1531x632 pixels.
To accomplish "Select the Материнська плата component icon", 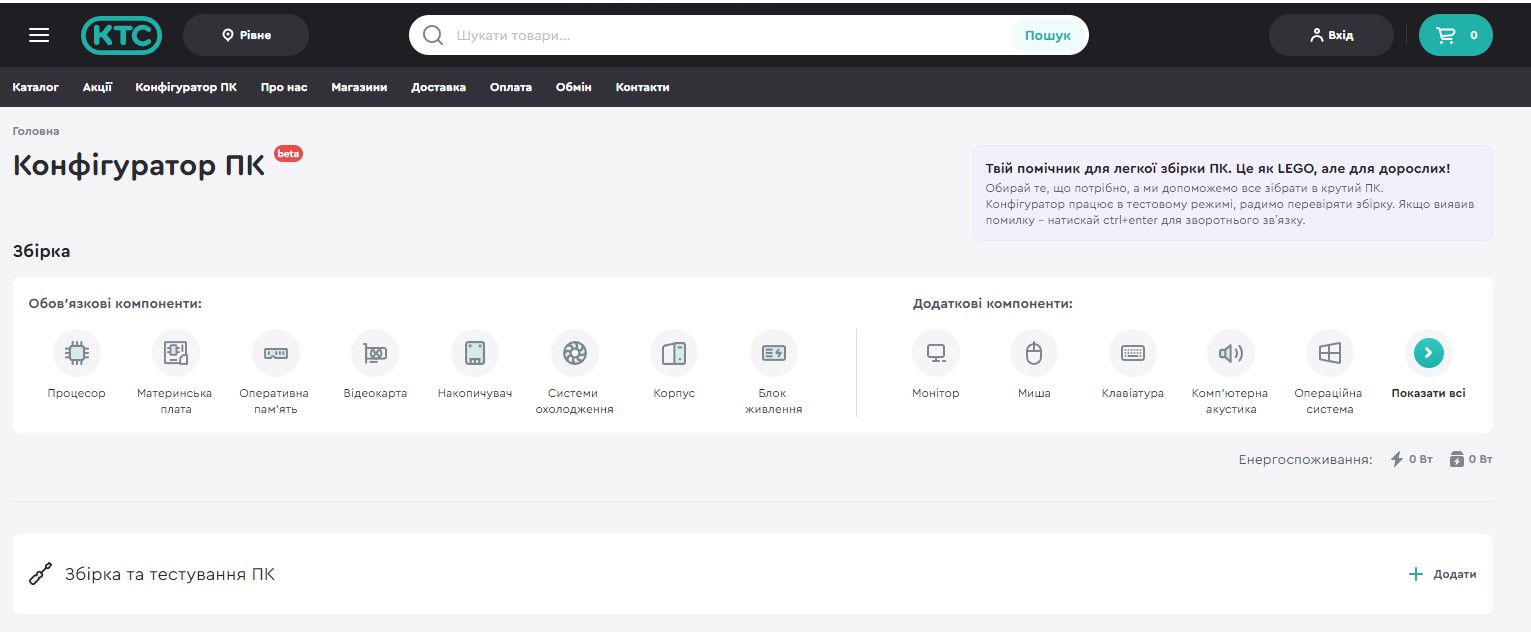I will 176,353.
